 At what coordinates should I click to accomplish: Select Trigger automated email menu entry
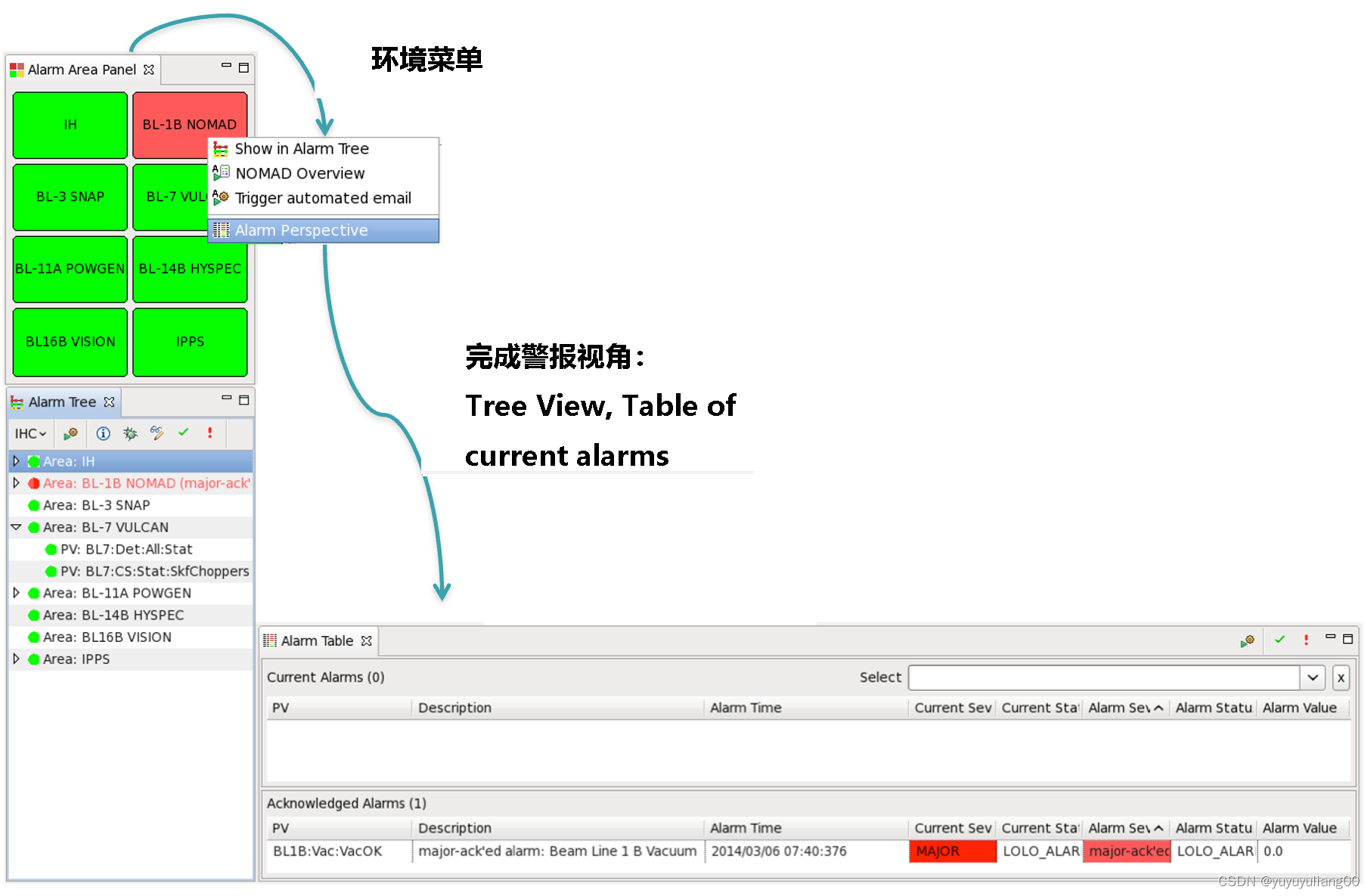point(323,198)
